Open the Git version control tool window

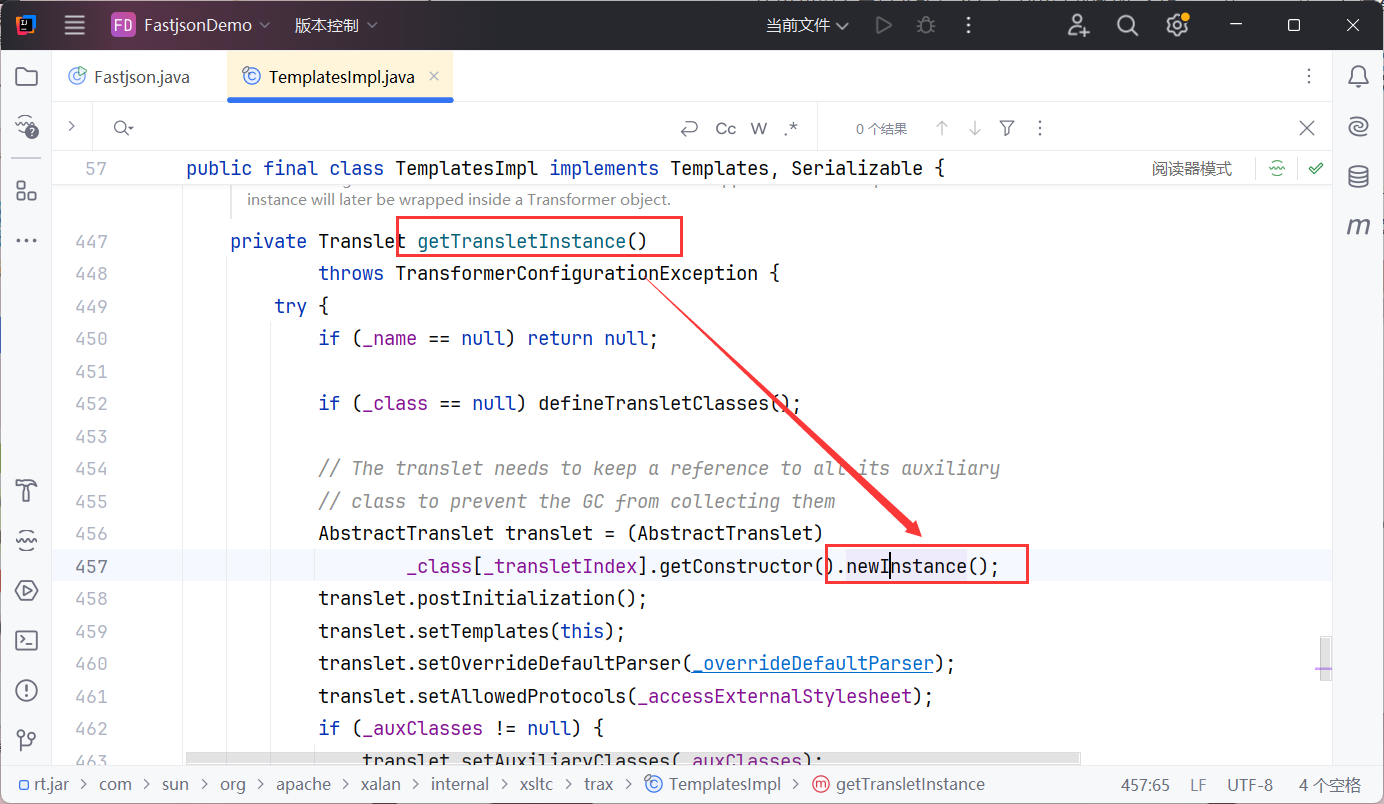click(x=27, y=740)
